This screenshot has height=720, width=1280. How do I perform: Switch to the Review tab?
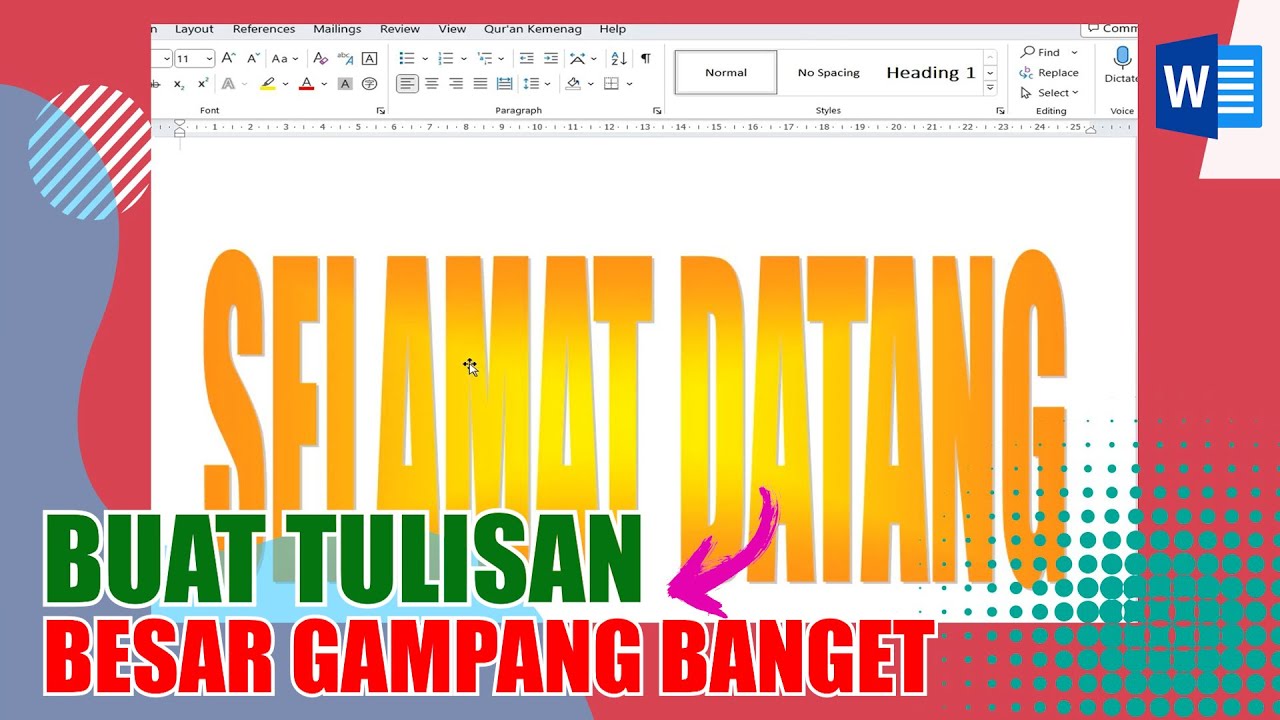[x=400, y=29]
